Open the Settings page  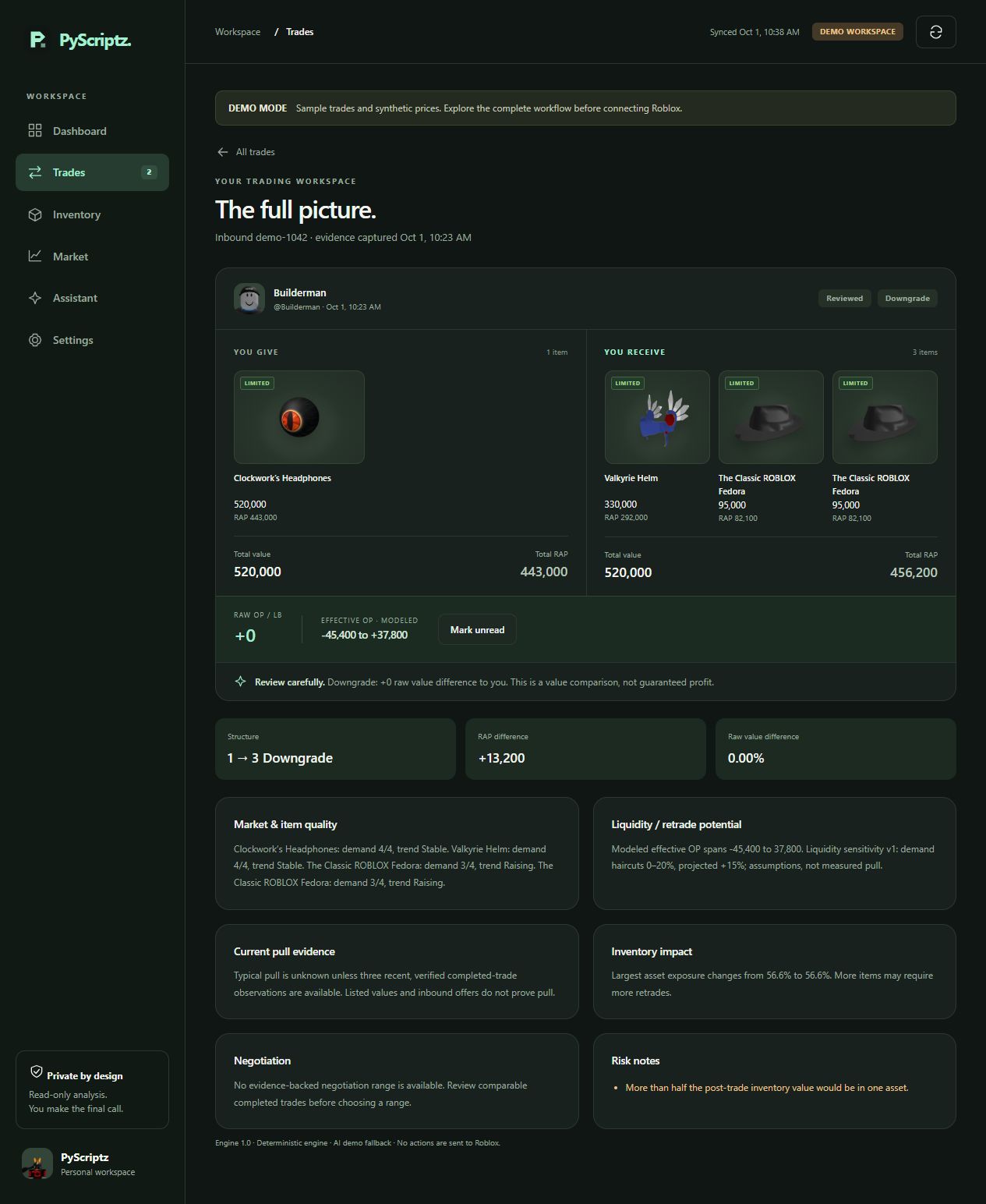click(x=92, y=340)
